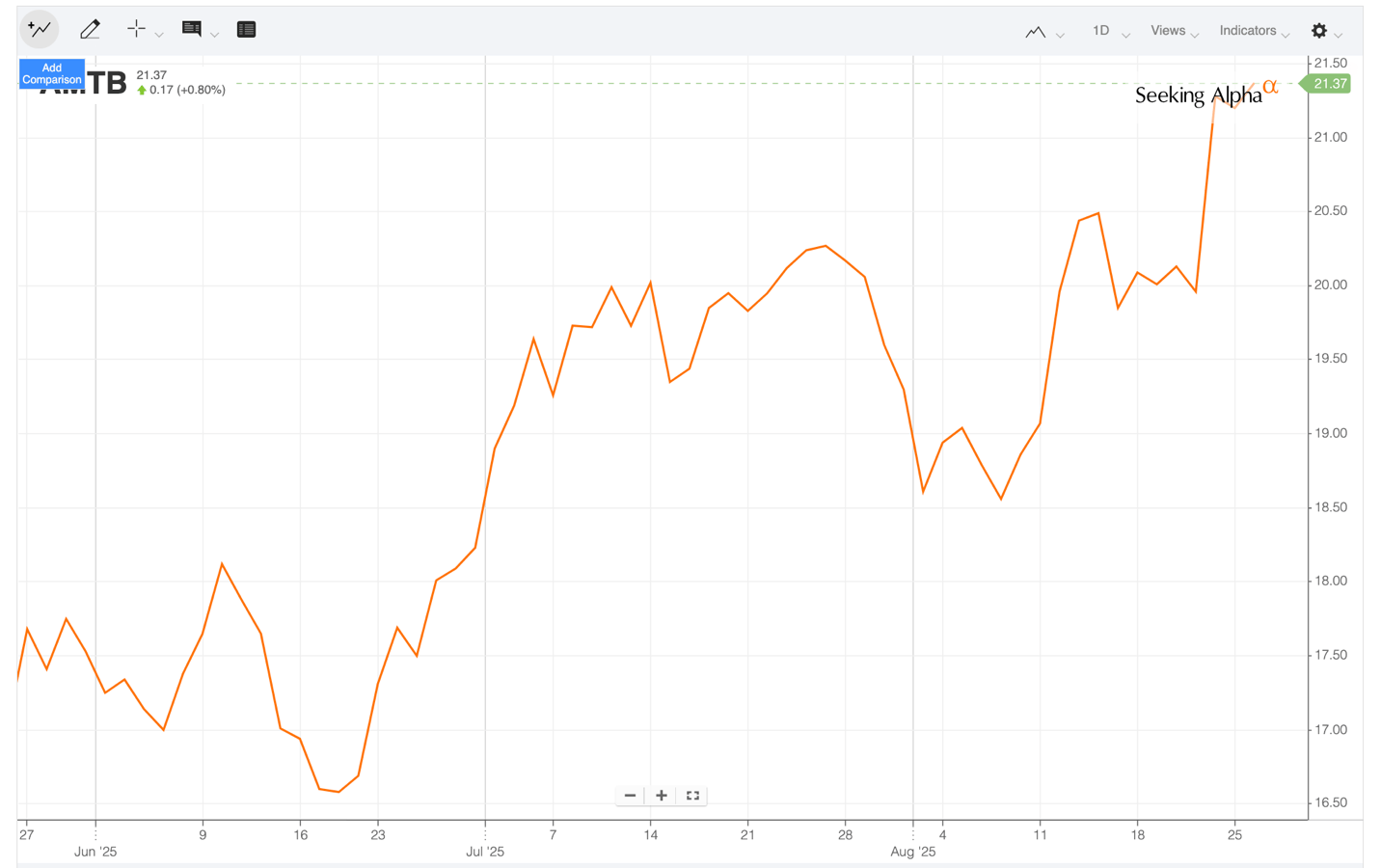This screenshot has height=868, width=1381.
Task: Click the compare symbol icon
Action: 39,29
